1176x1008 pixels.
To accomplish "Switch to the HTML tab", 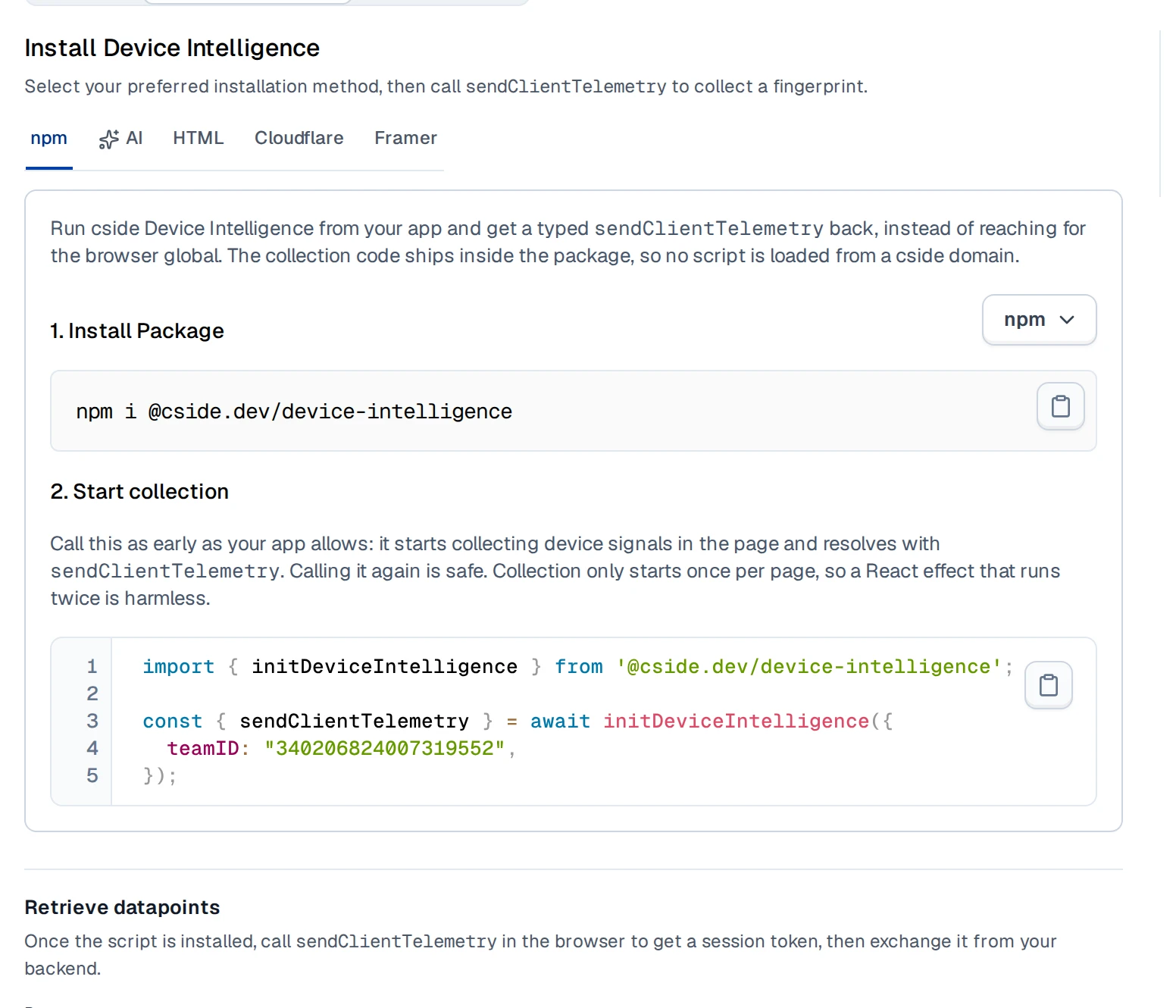I will coord(199,138).
